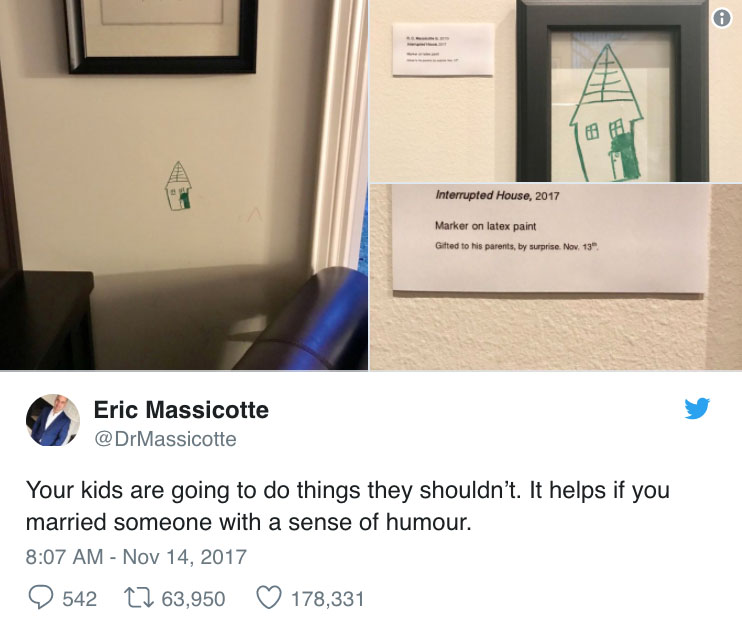Like the tweet with heart icon
Viewport: 742px width, 624px height.
pos(269,597)
